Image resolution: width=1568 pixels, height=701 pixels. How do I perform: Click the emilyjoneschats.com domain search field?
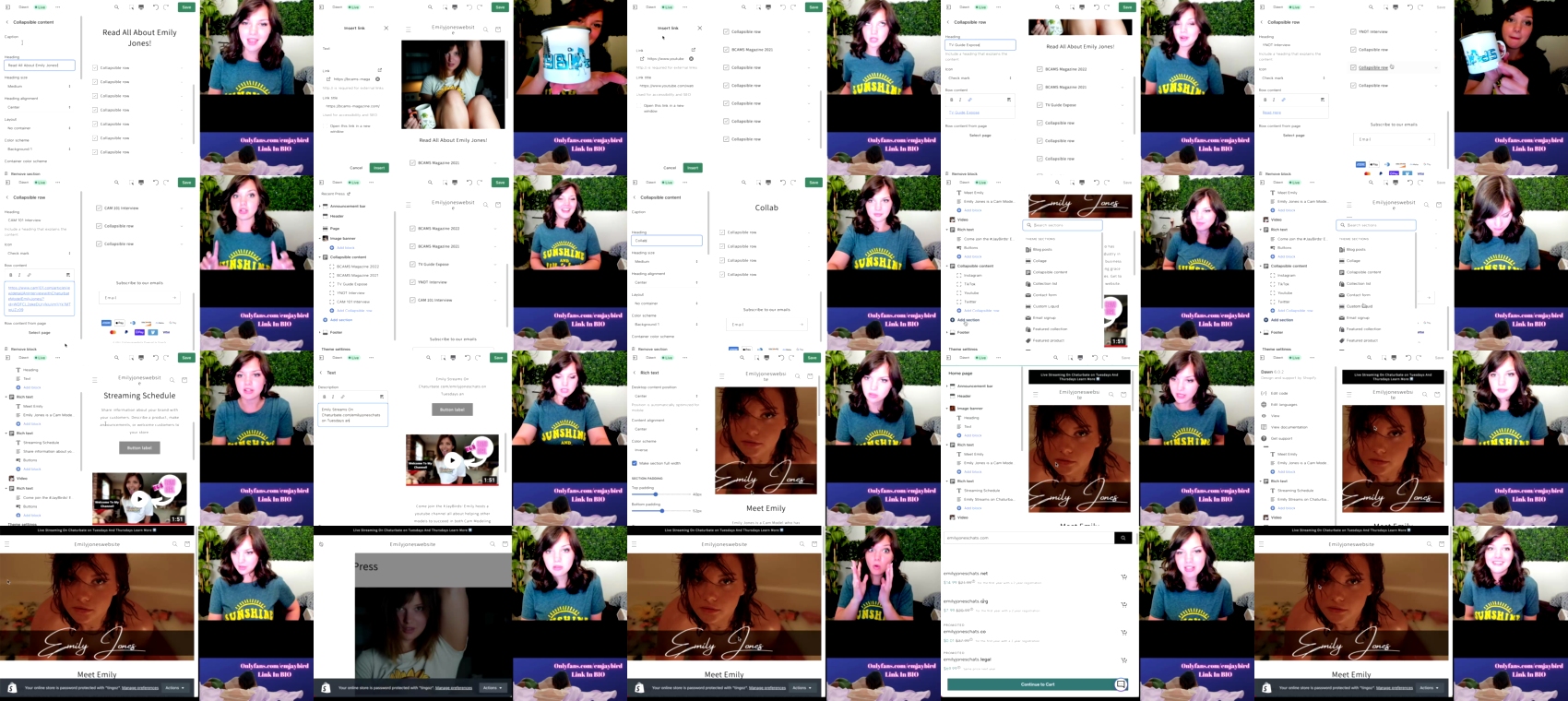[1028, 538]
